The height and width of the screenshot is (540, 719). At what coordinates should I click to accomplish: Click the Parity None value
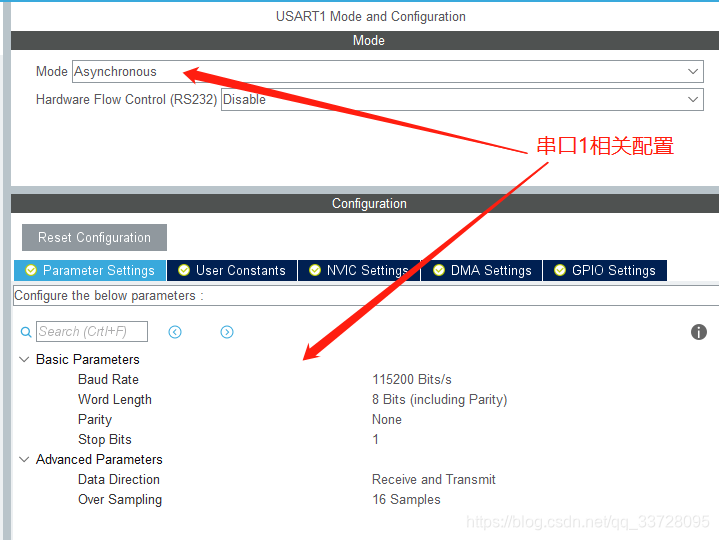pyautogui.click(x=387, y=419)
